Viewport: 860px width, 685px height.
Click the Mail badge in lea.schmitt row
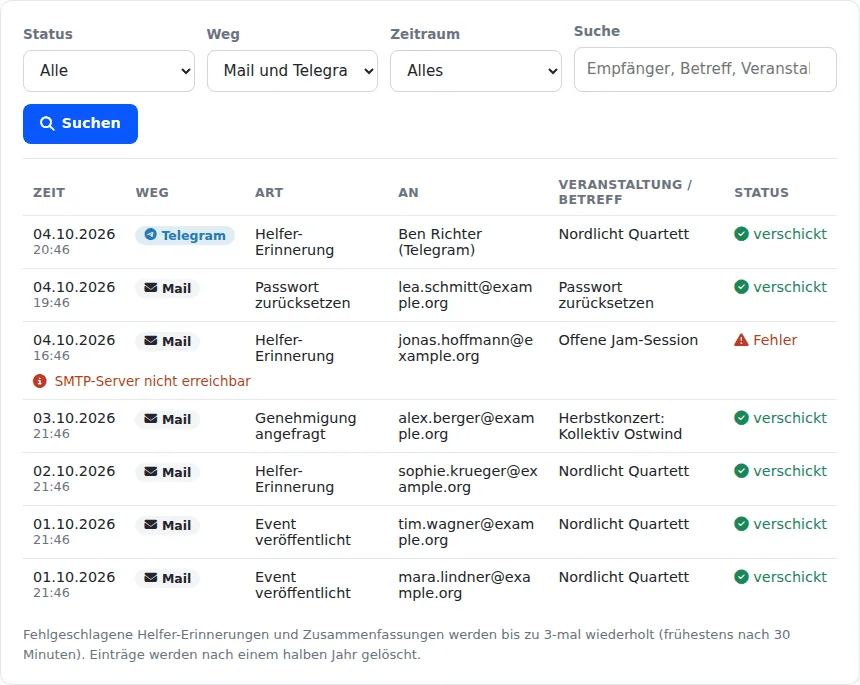click(x=167, y=288)
